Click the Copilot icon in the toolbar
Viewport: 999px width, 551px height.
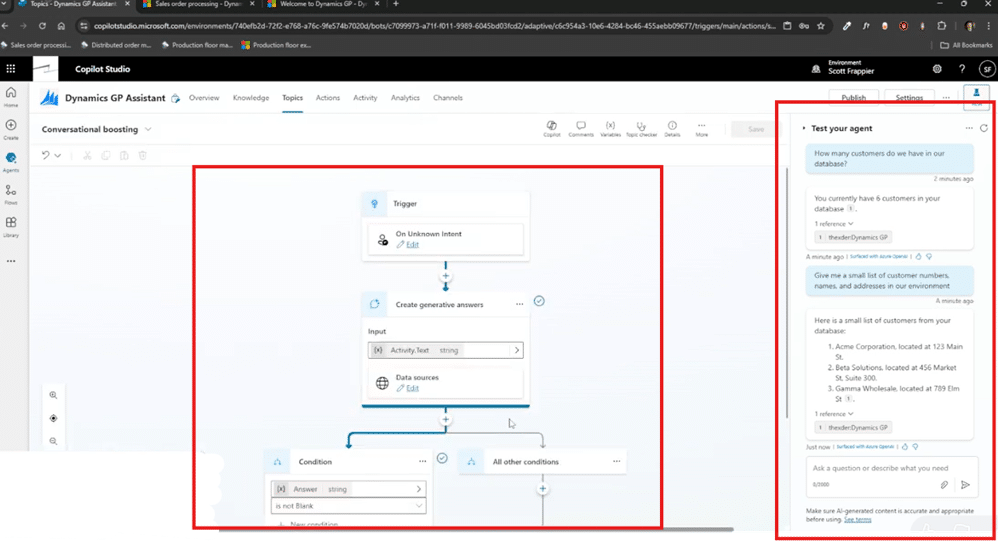[551, 128]
